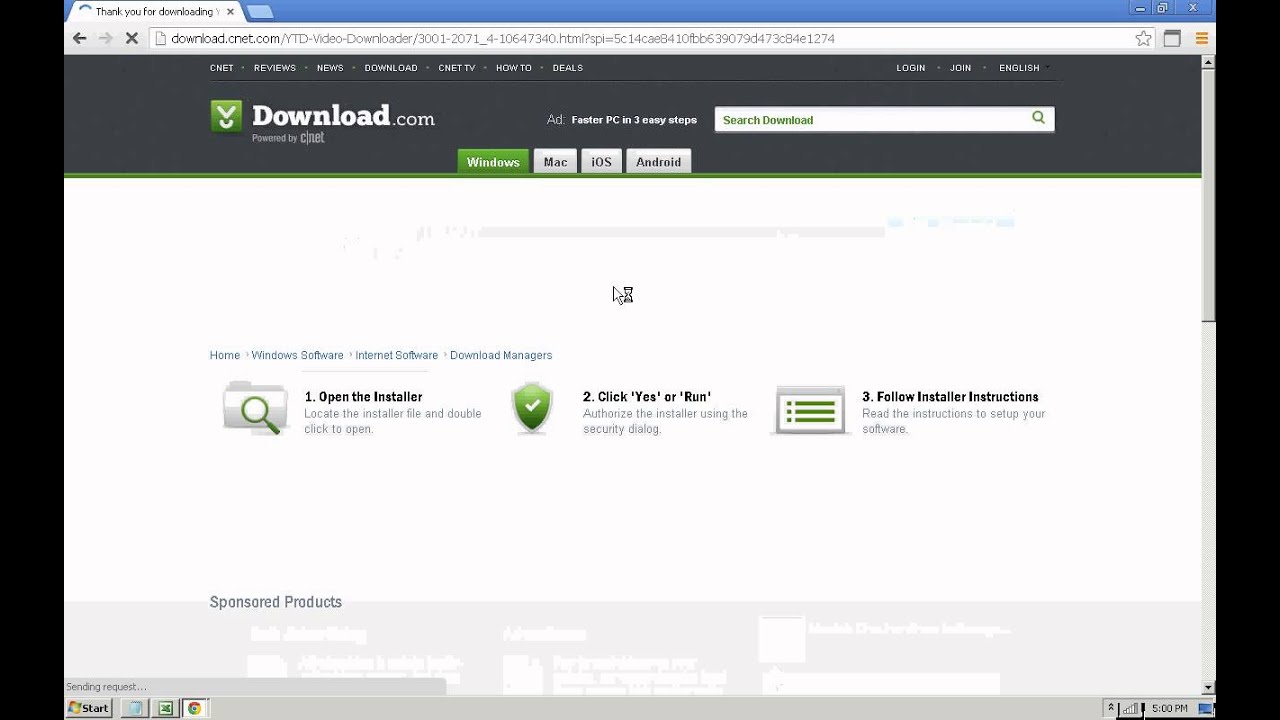Screen dimensions: 1280x720
Task: Go to Download Managers breadcrumb
Action: [x=501, y=355]
